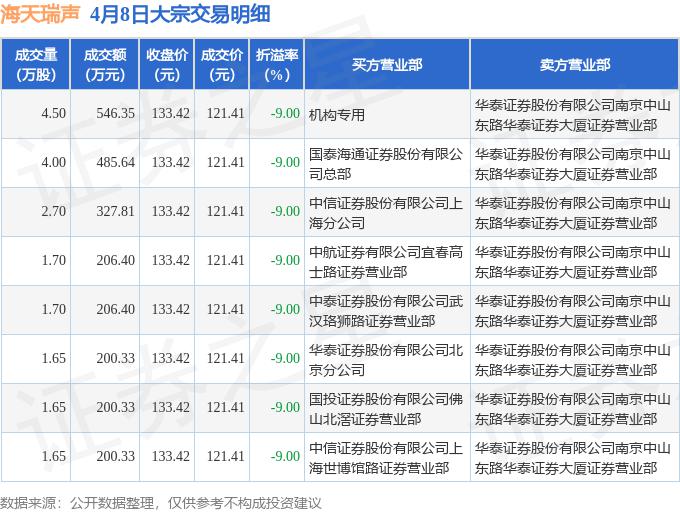Click 1.65 in the 国投证券 row
Image resolution: width=680 pixels, height=512 pixels.
(x=54, y=408)
